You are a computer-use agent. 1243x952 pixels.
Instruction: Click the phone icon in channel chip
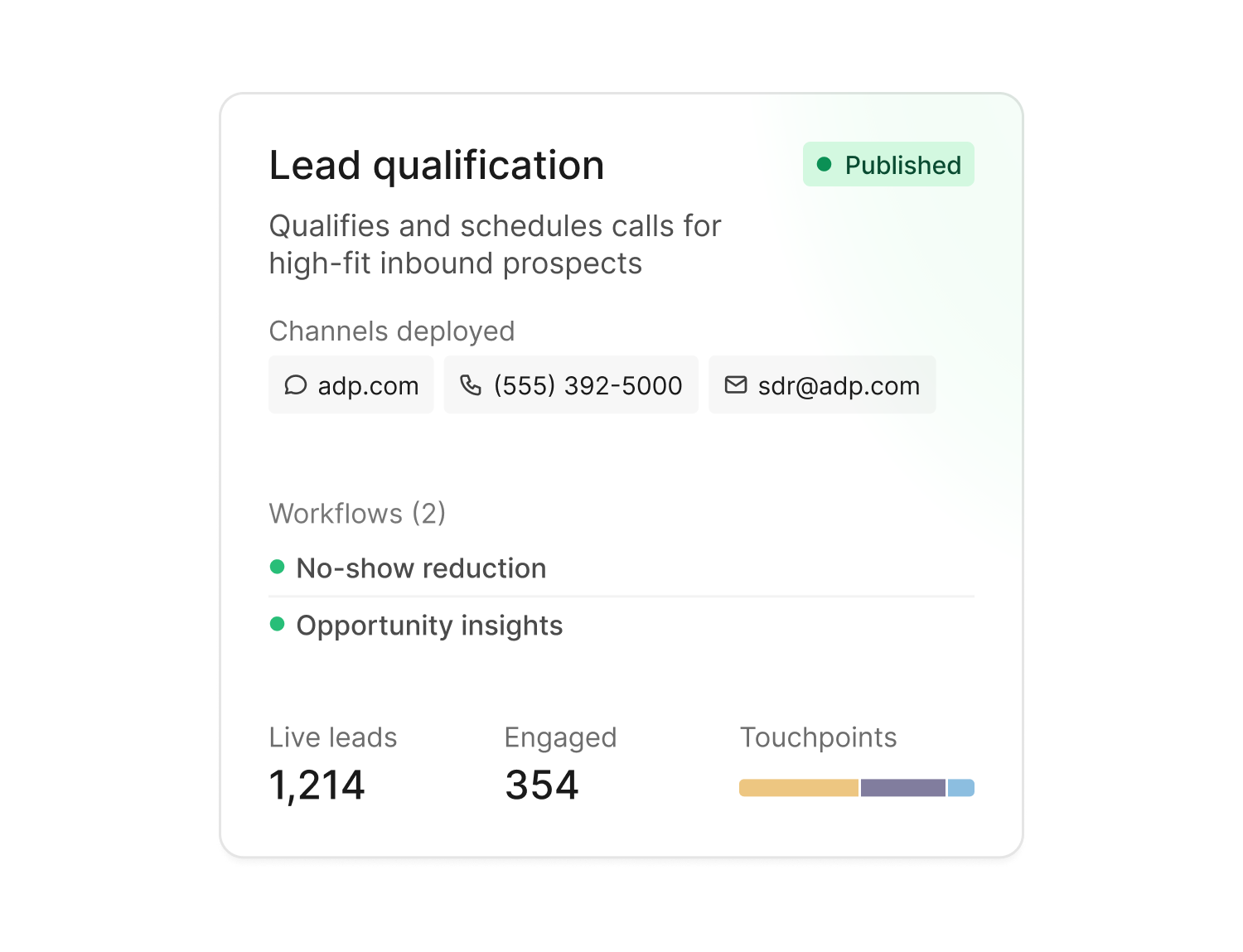(471, 385)
